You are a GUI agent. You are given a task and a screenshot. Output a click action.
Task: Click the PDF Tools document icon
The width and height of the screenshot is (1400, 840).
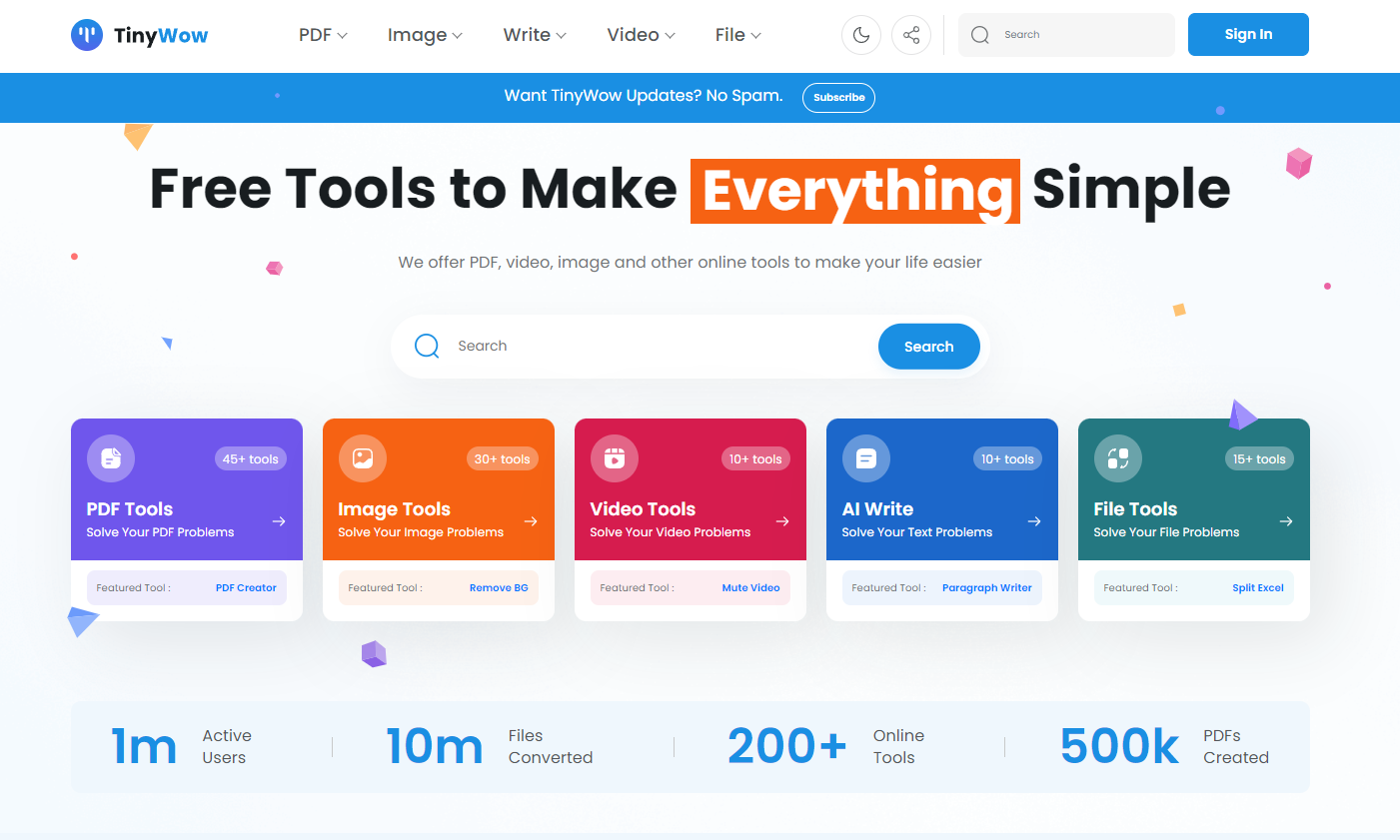[111, 458]
